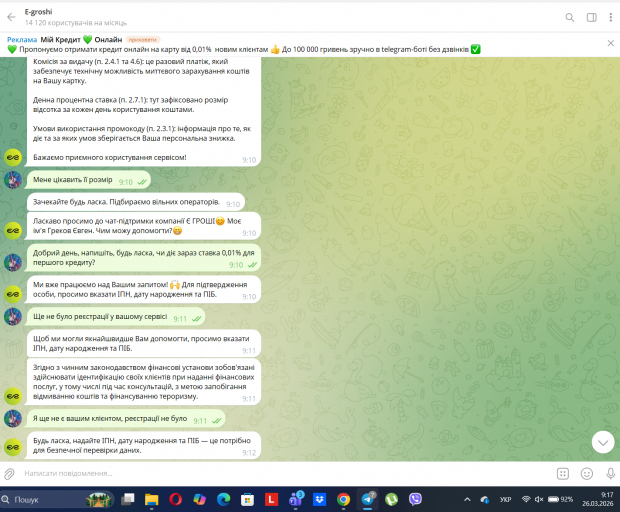The width and height of the screenshot is (620, 512).
Task: Go back using the arrow in chat header
Action: [x=11, y=17]
